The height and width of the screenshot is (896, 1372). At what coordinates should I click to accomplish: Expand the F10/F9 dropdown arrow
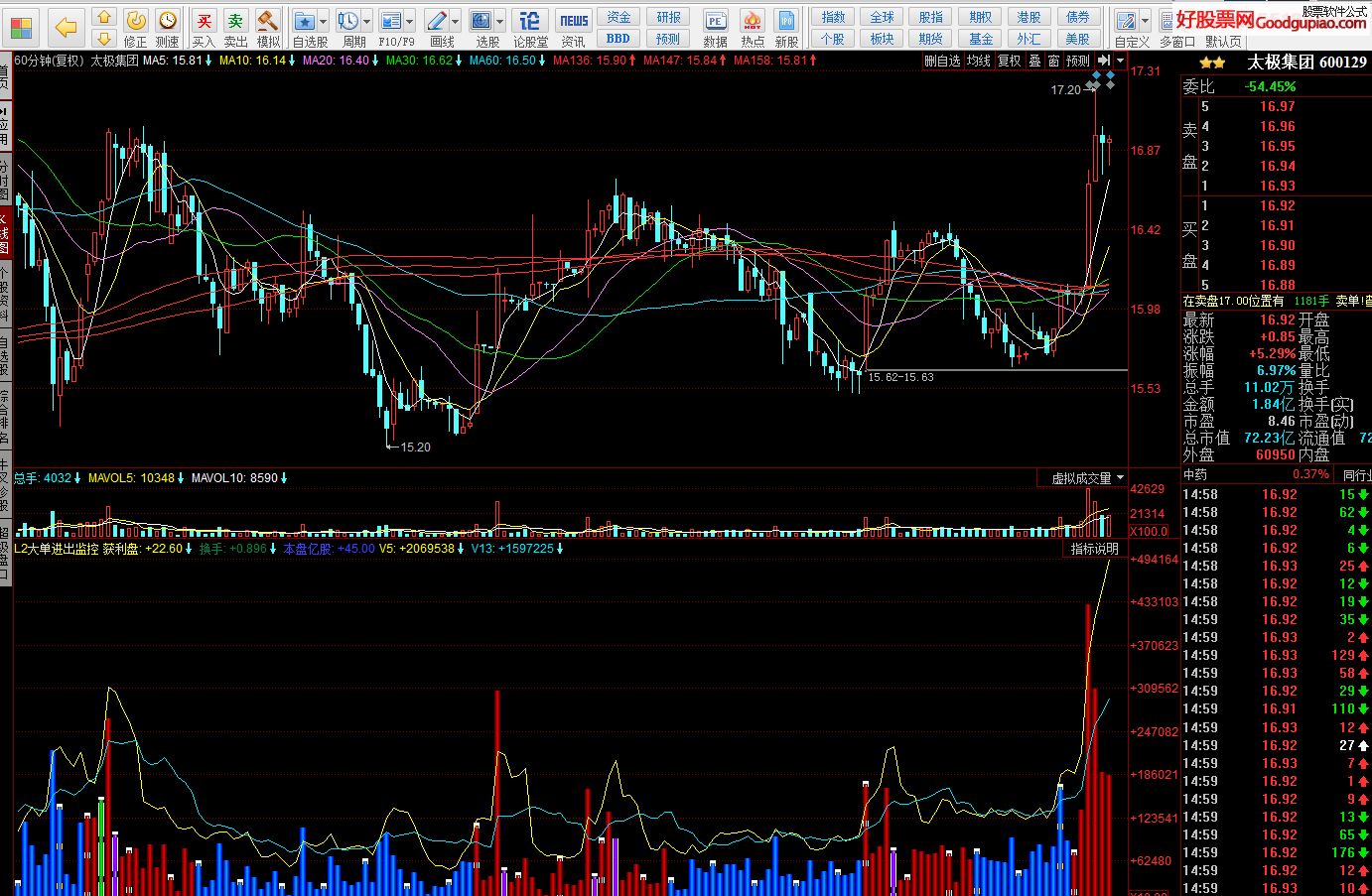410,21
